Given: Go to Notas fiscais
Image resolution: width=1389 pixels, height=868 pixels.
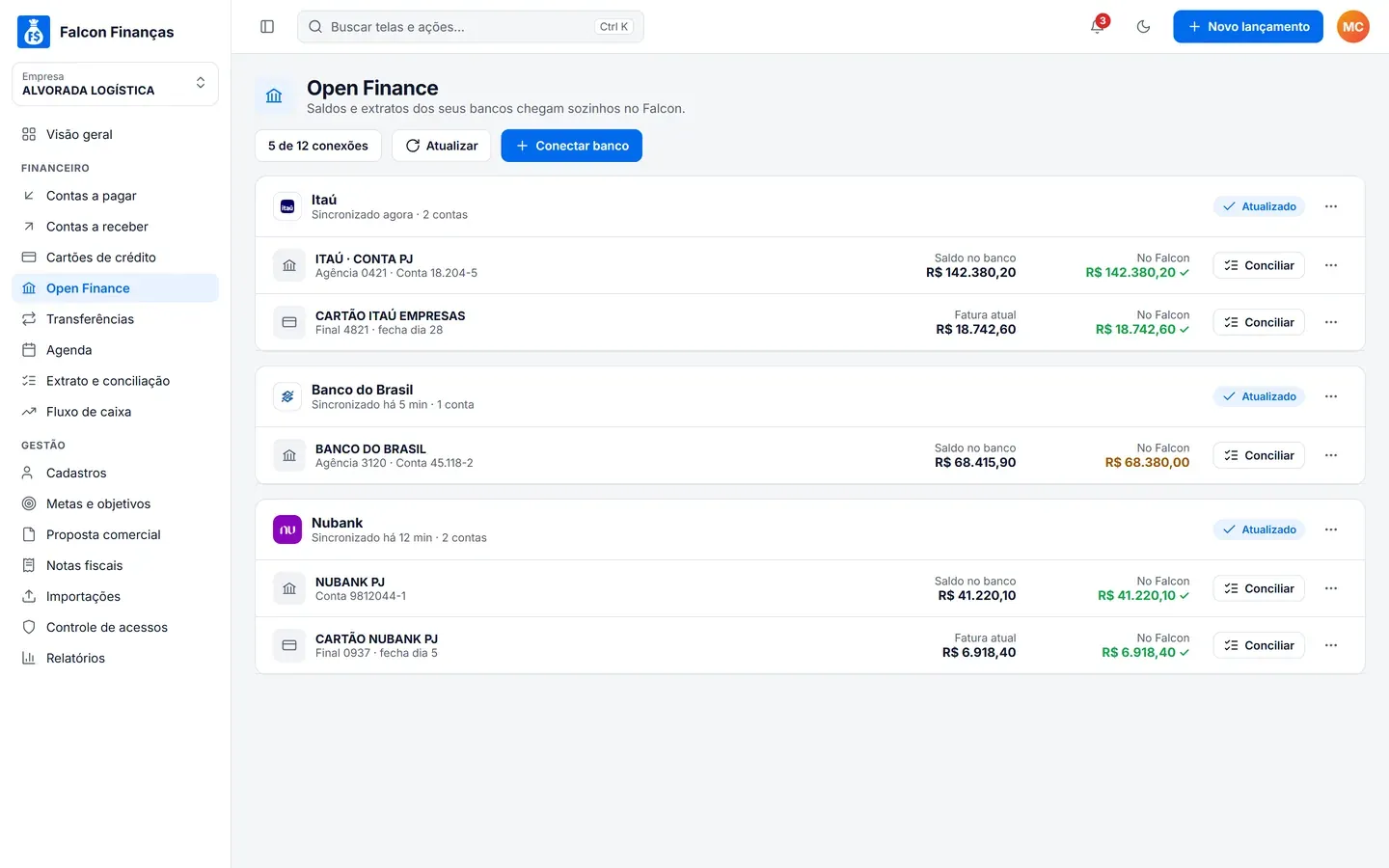Looking at the screenshot, I should tap(115, 565).
